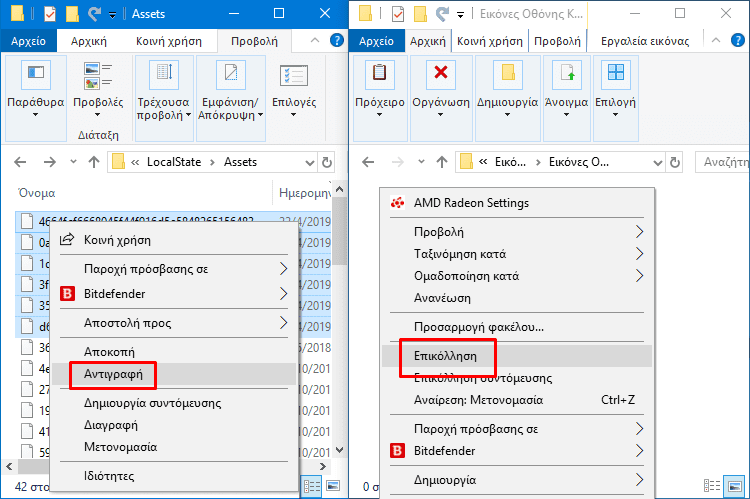The image size is (750, 499).
Task: Refresh the Assets folder address bar
Action: coord(326,162)
